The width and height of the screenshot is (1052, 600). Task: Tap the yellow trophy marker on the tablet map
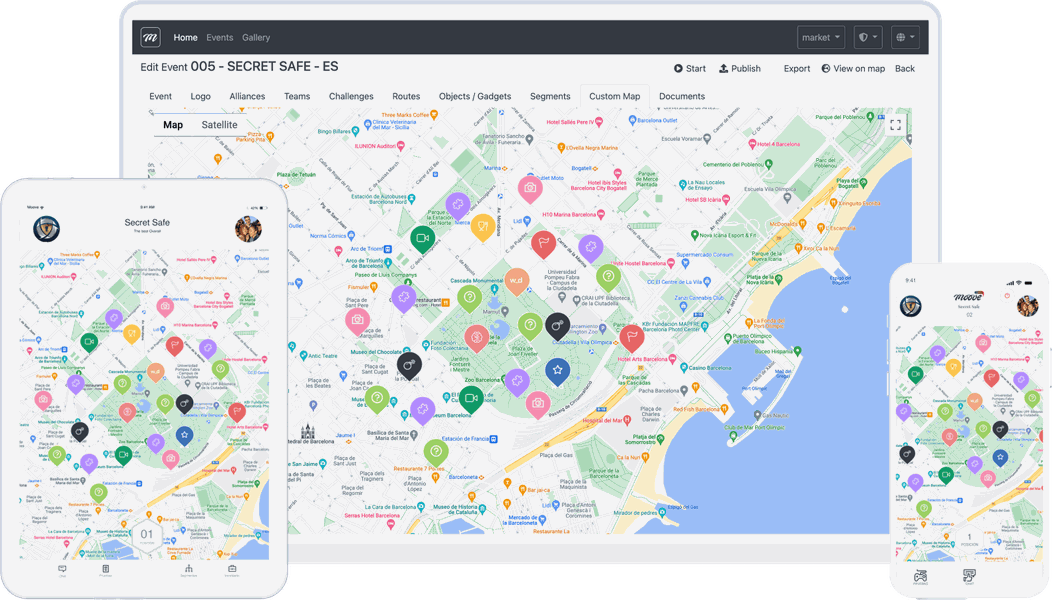(x=132, y=334)
